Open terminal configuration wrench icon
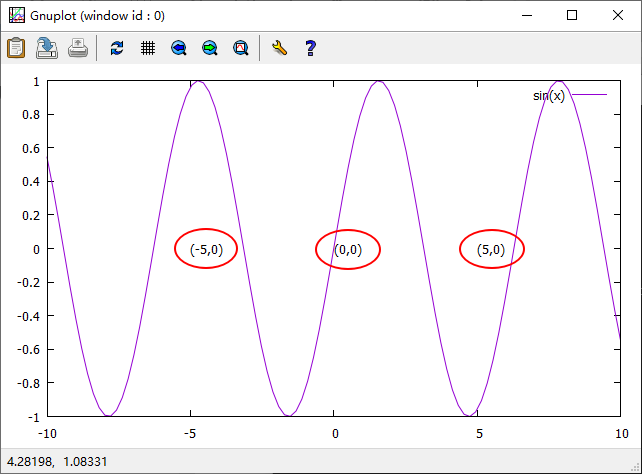The image size is (642, 474). [x=280, y=48]
